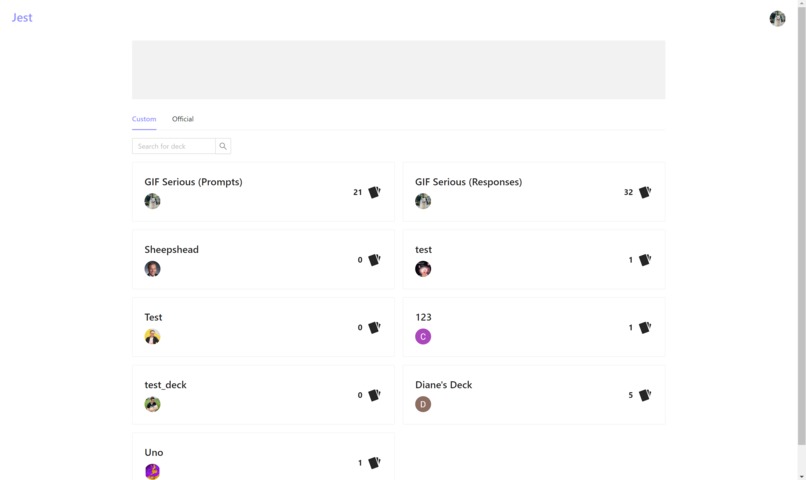Click author avatar on lowercase test deck

(423, 269)
